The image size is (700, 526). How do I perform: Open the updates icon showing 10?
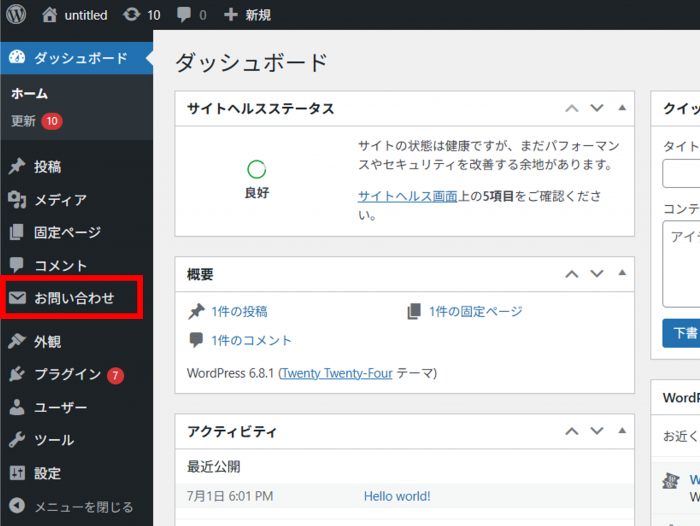point(131,15)
